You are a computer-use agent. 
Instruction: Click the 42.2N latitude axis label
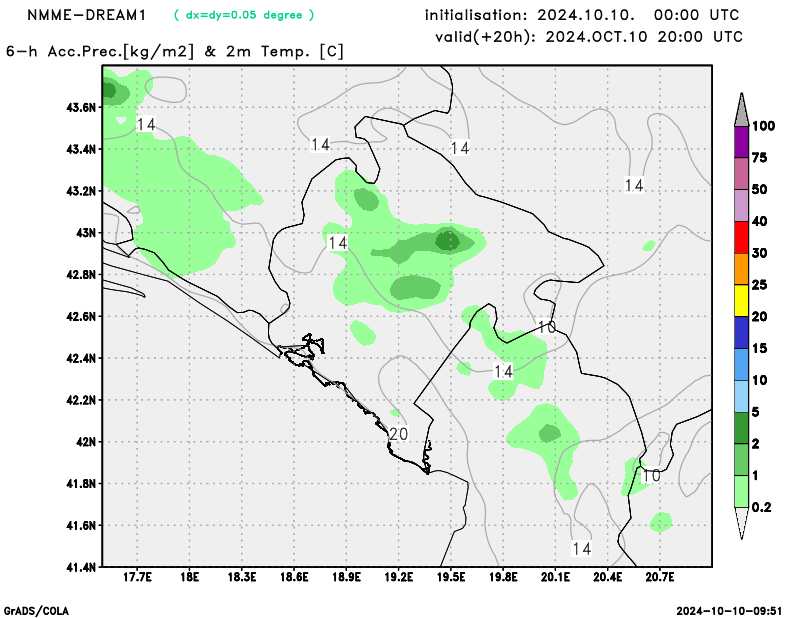(x=81, y=400)
